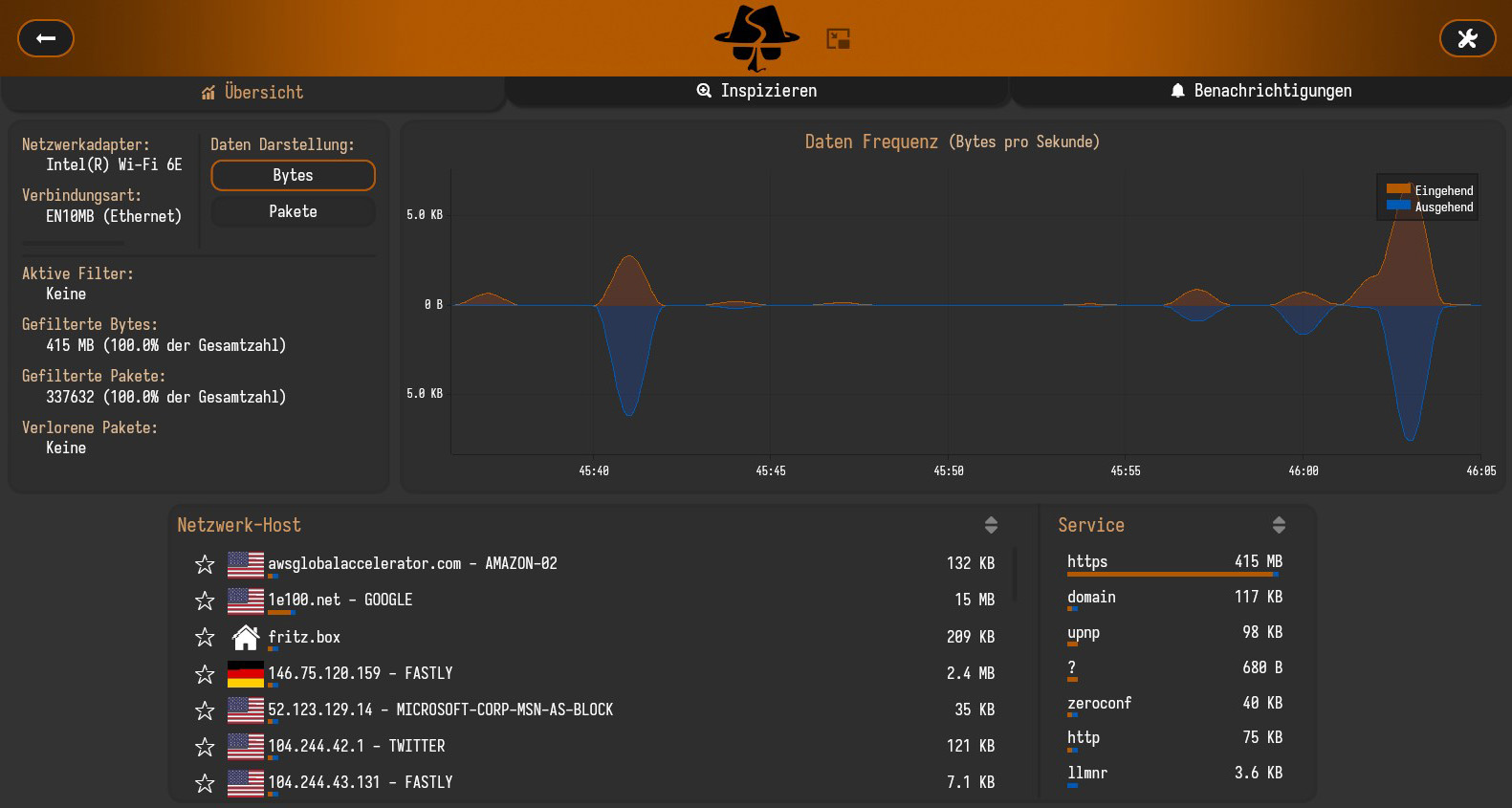
Task: Click the US flag for 52.123.129.14
Action: pyautogui.click(x=246, y=710)
